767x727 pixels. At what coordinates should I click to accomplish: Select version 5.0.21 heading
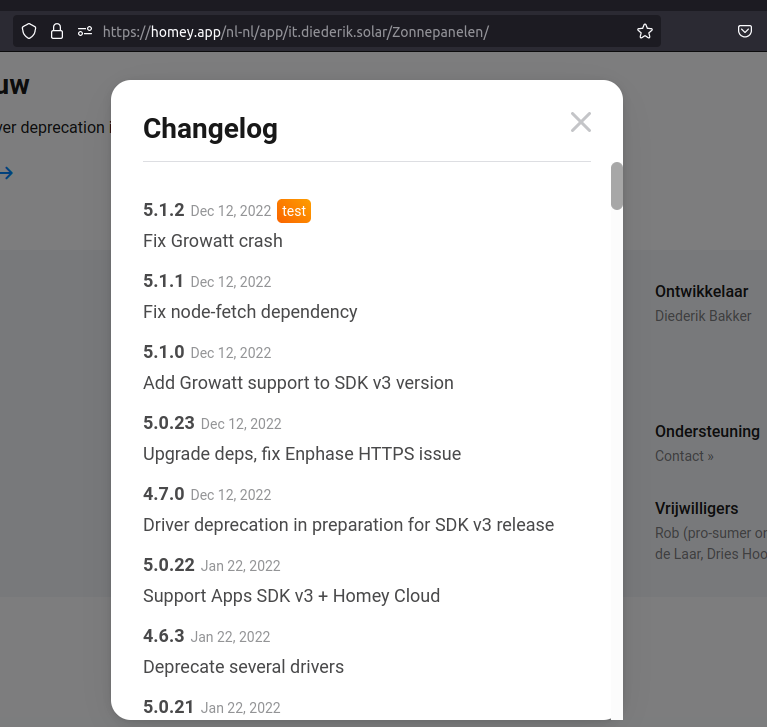click(x=168, y=706)
